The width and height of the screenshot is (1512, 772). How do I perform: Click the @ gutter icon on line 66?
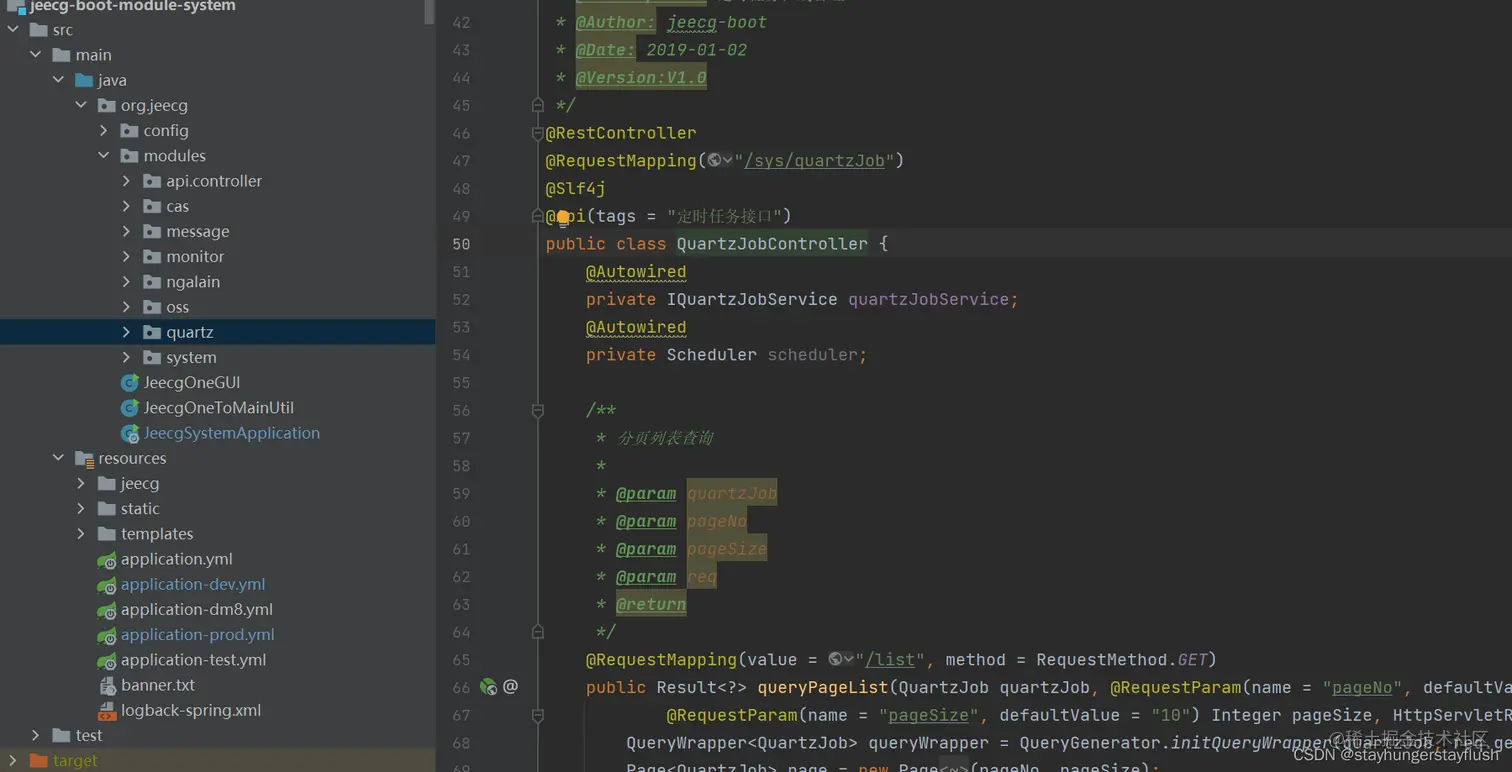coord(510,687)
